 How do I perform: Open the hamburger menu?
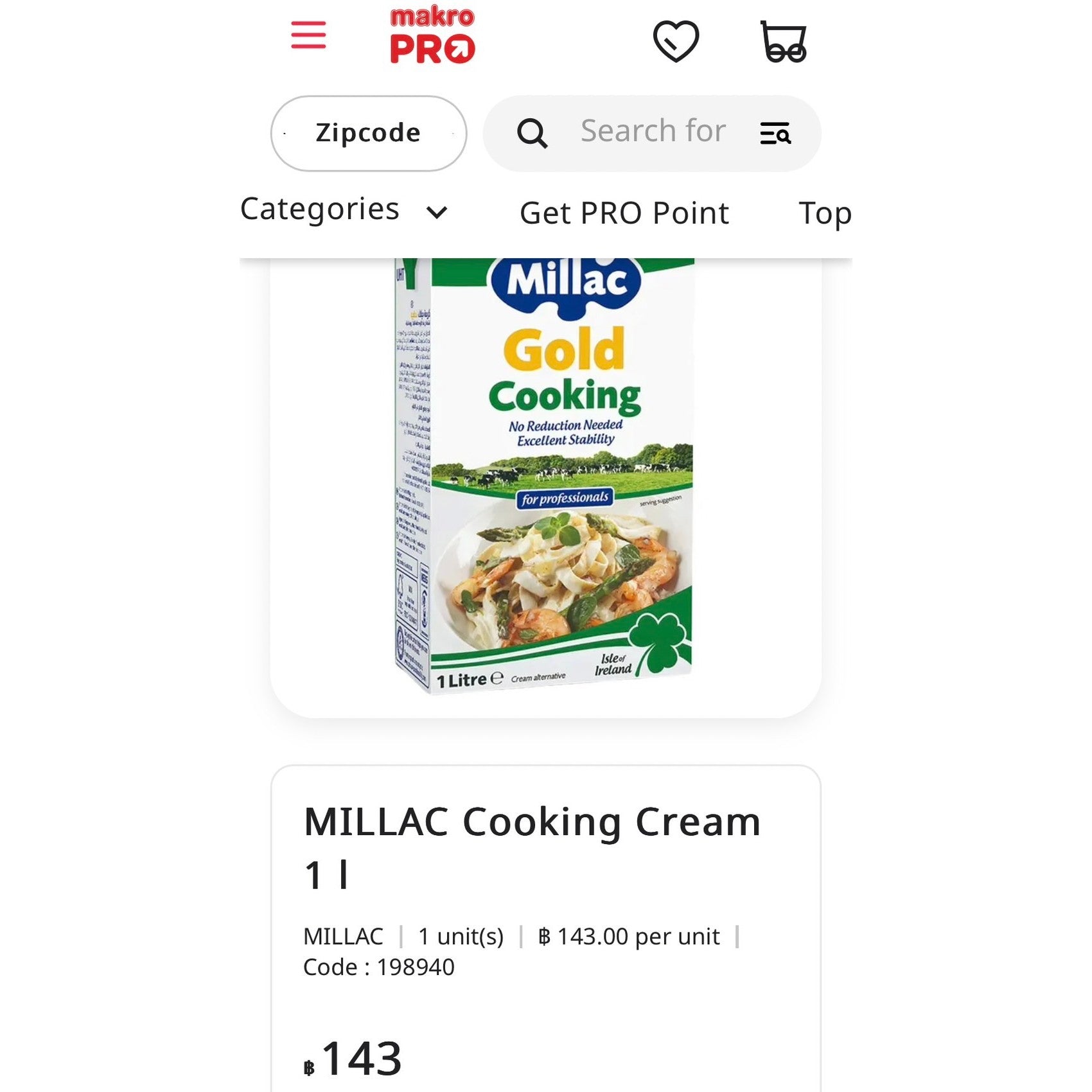[x=308, y=35]
